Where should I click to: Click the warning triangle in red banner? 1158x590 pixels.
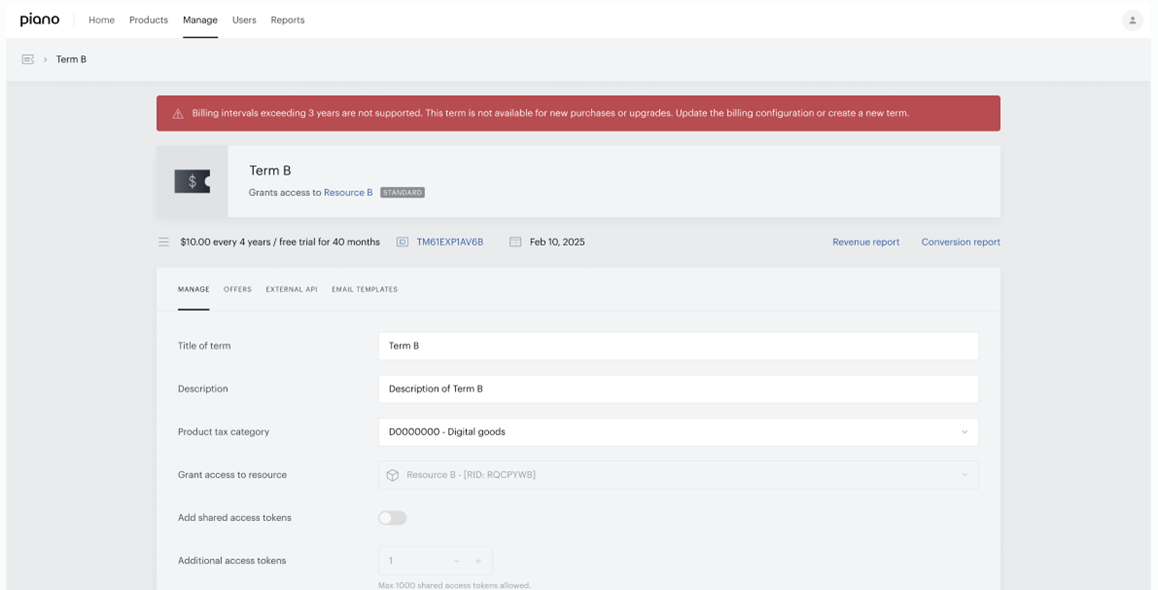point(178,114)
